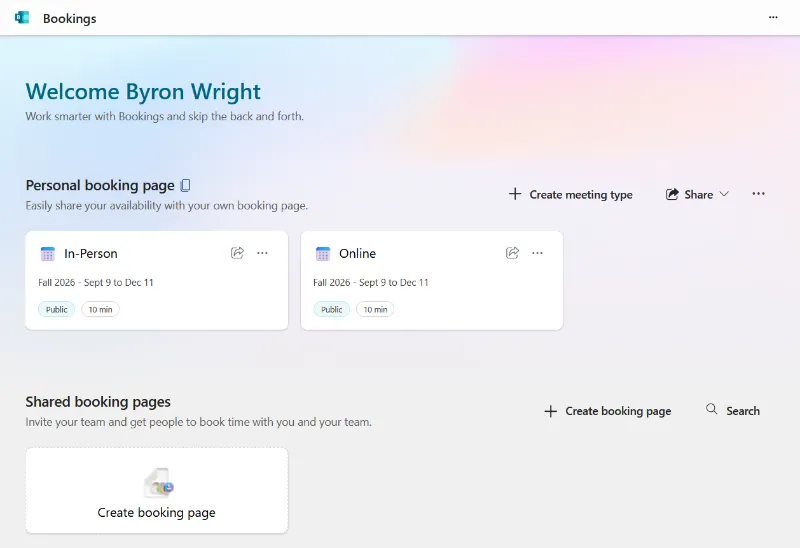This screenshot has width=800, height=548.
Task: Click the 10 min tag on Online card
Action: pos(375,309)
